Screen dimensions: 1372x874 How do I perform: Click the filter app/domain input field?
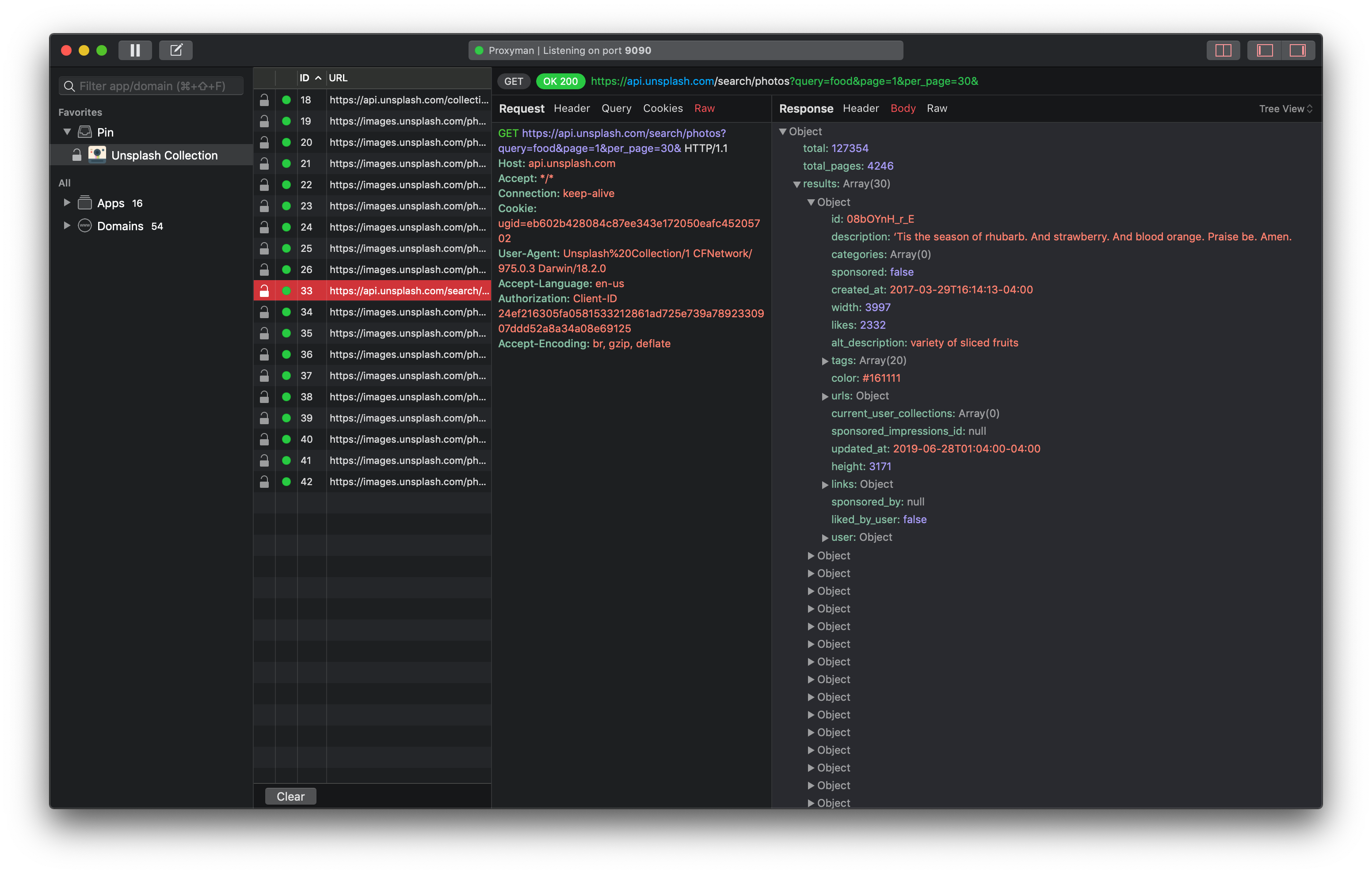tap(151, 86)
